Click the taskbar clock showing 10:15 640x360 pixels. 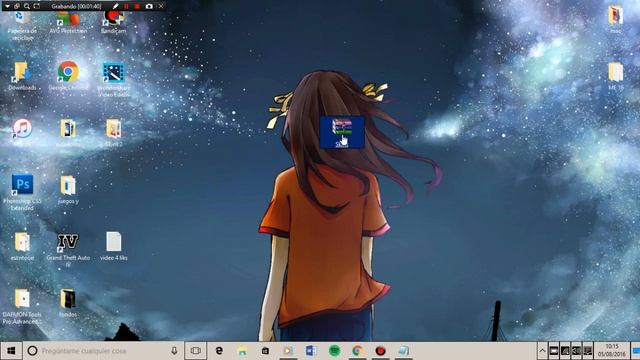point(611,350)
